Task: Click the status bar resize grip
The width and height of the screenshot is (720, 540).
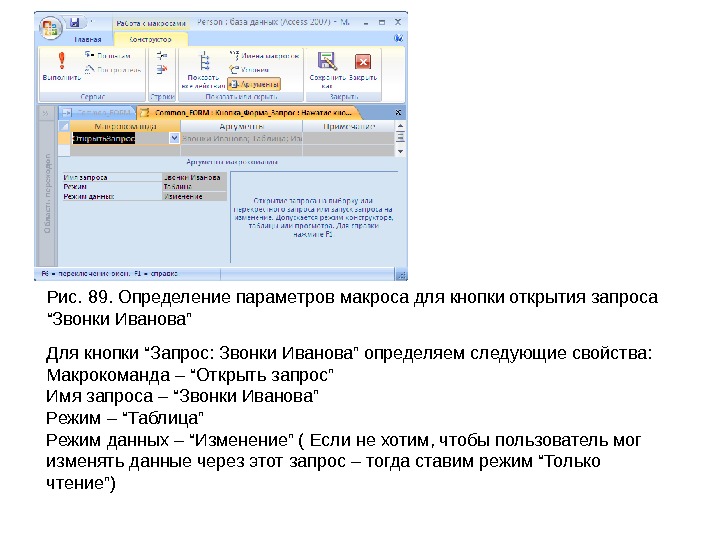Action: pos(401,275)
